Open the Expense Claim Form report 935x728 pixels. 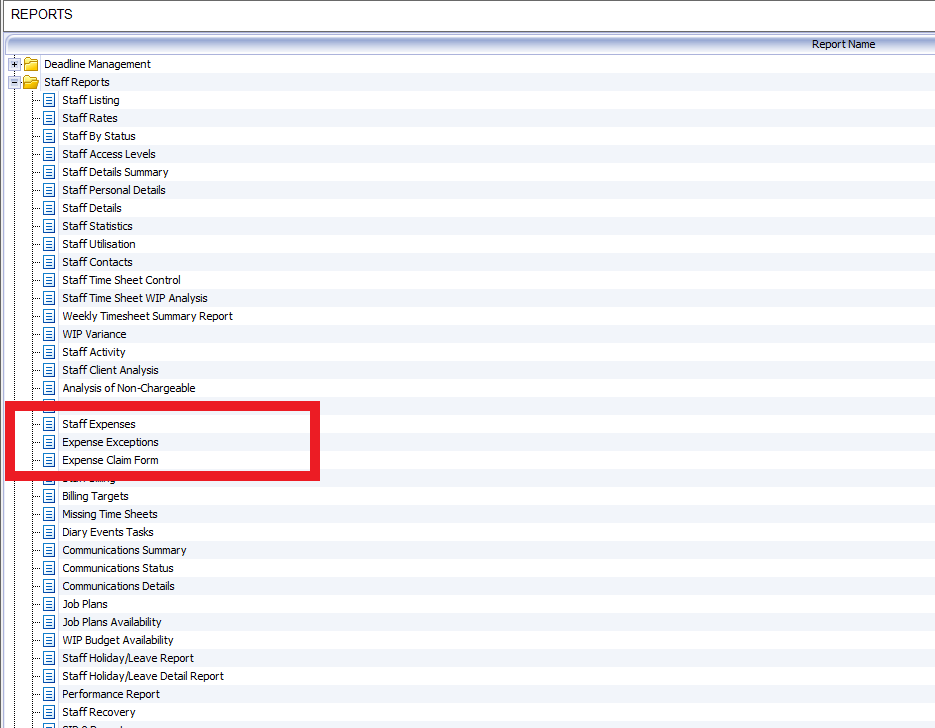[x=110, y=460]
